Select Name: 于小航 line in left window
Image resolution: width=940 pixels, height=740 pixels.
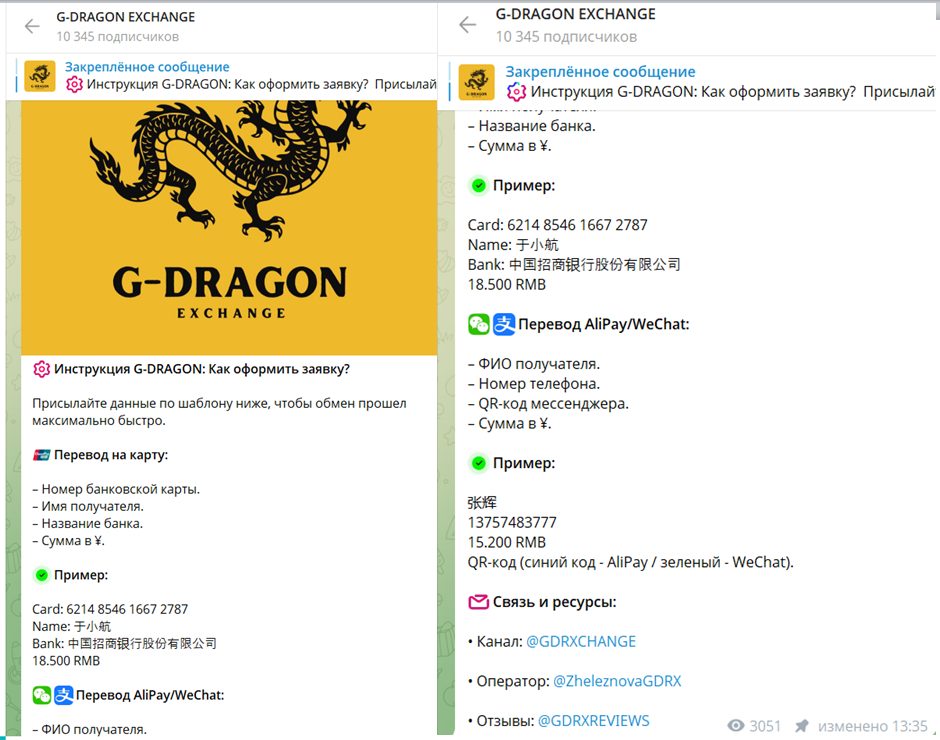click(71, 626)
